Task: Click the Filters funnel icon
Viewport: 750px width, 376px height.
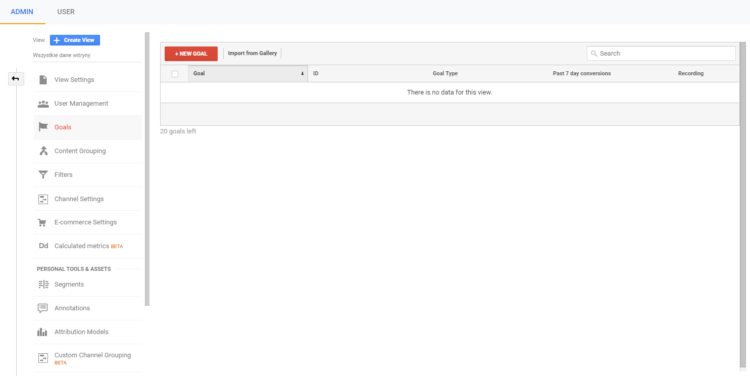Action: click(43, 175)
